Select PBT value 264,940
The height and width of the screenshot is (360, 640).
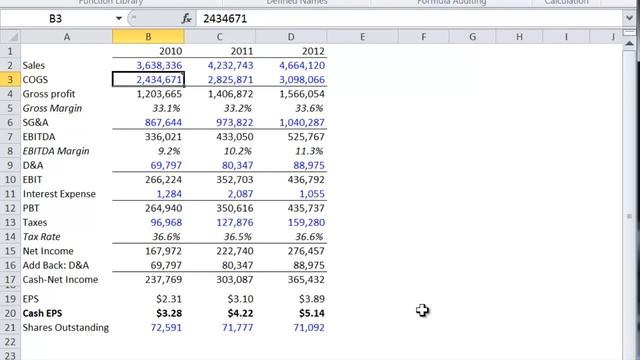click(x=148, y=208)
